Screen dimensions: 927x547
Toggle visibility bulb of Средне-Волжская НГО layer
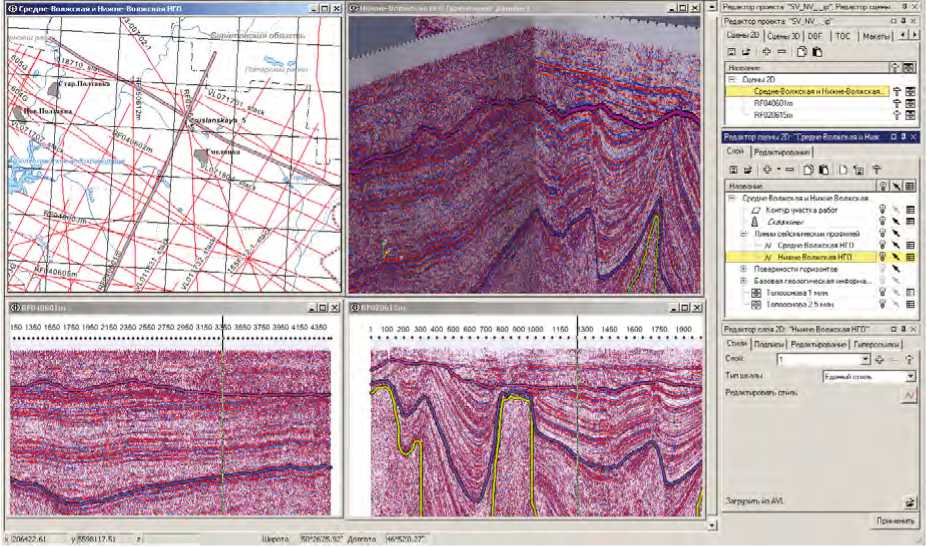click(882, 245)
